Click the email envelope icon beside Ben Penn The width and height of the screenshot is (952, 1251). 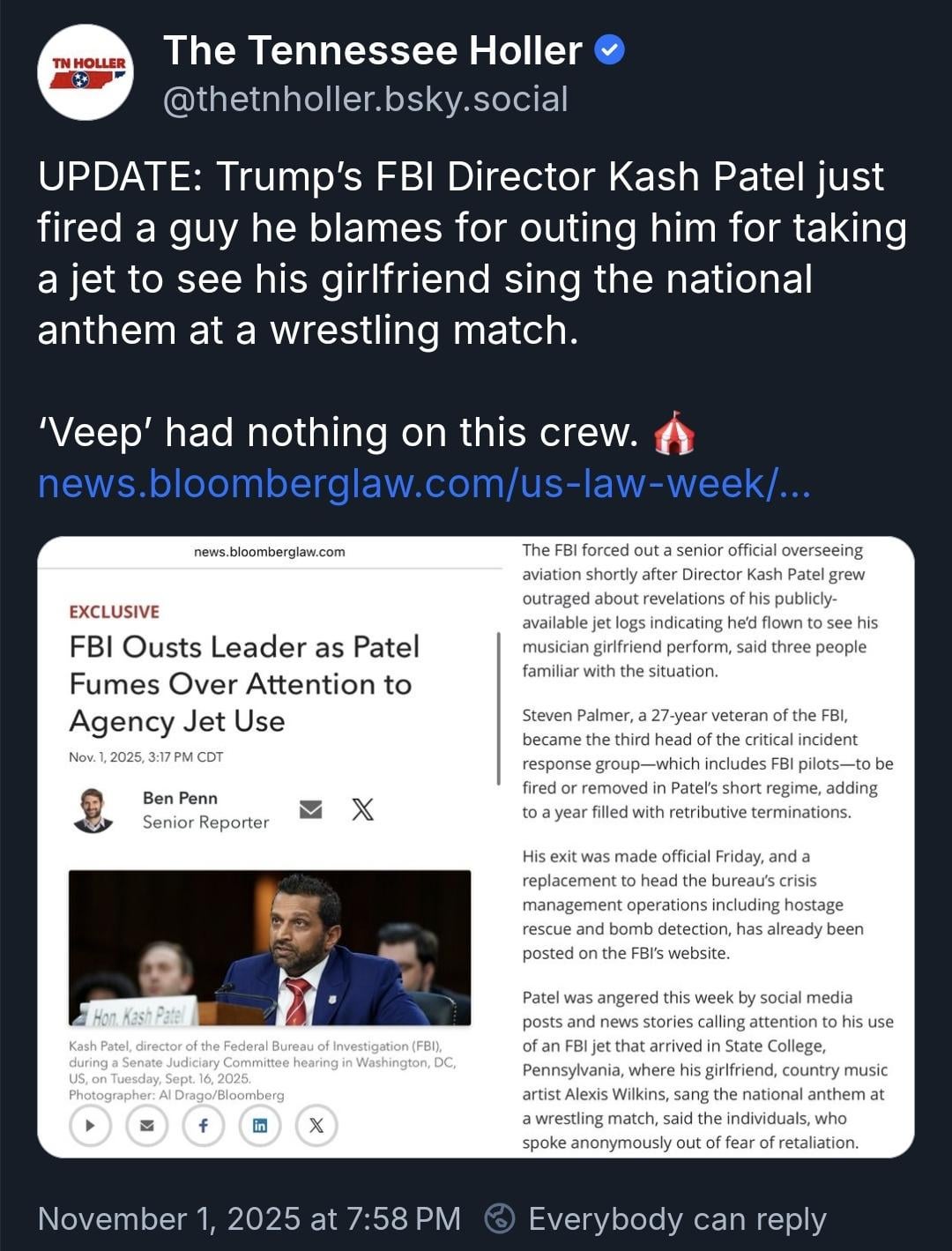tap(310, 808)
